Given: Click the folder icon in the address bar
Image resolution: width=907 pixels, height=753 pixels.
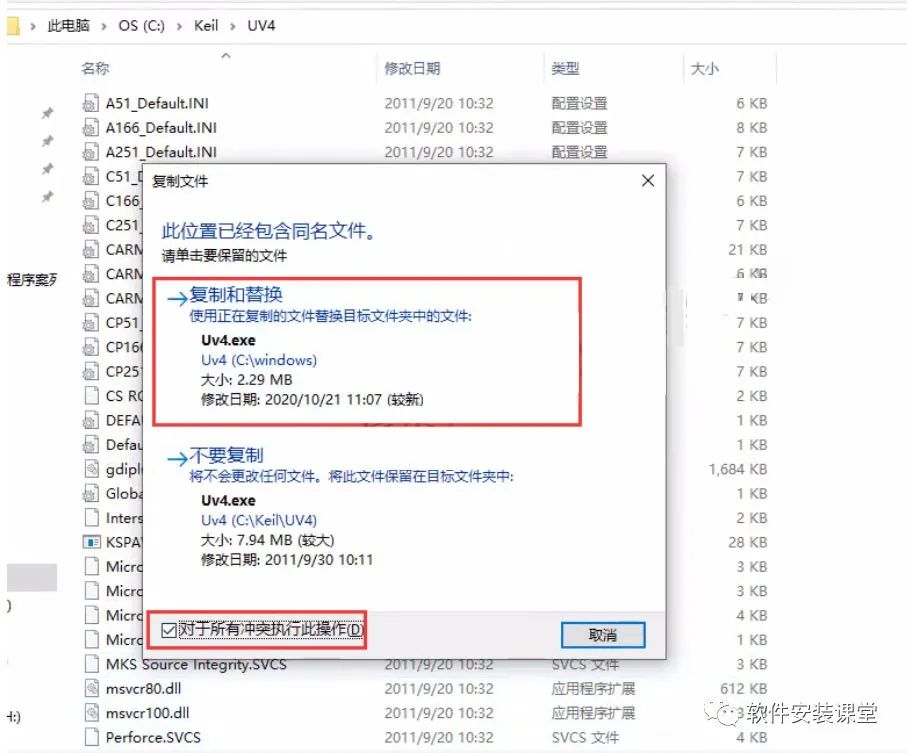Looking at the screenshot, I should tap(13, 26).
